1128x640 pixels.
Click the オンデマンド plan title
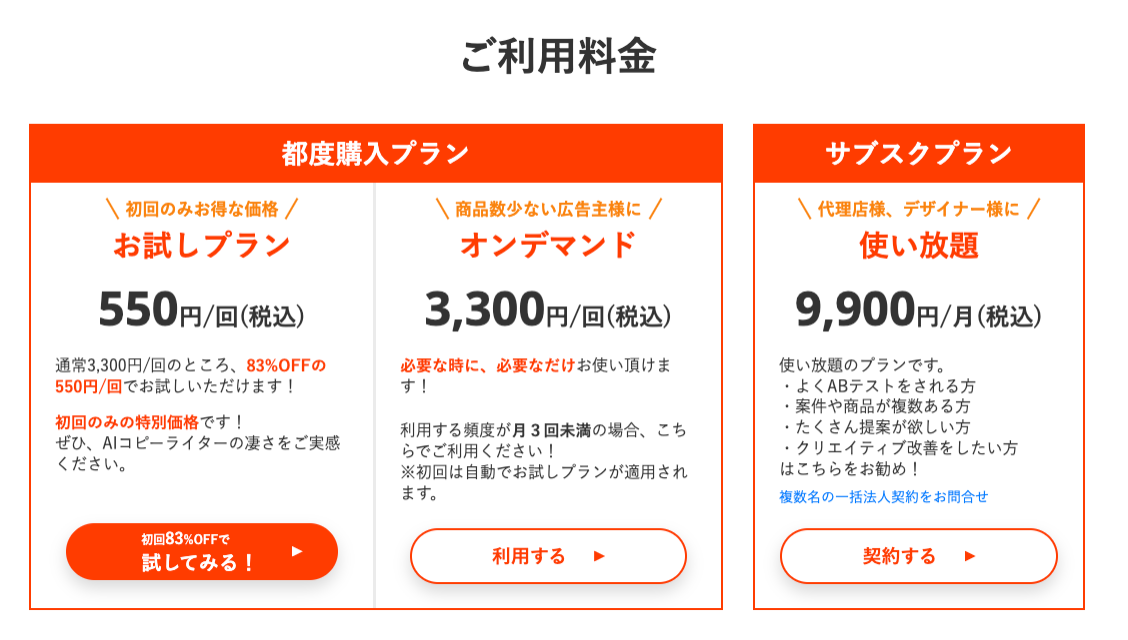[x=548, y=246]
